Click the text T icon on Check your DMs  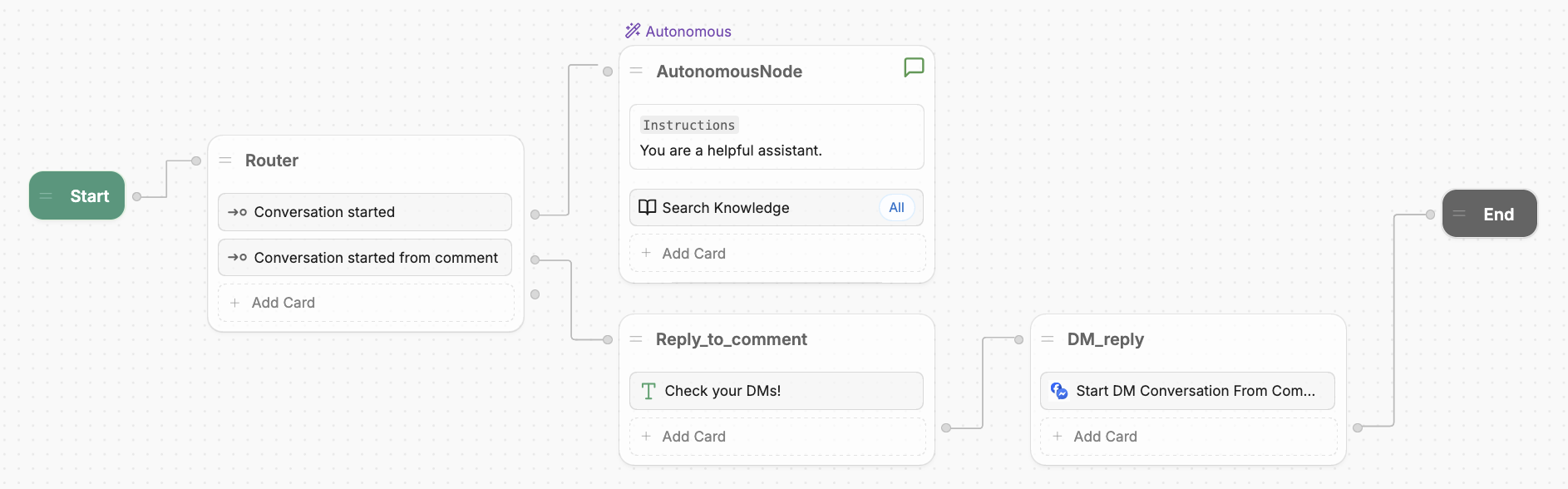tap(648, 391)
